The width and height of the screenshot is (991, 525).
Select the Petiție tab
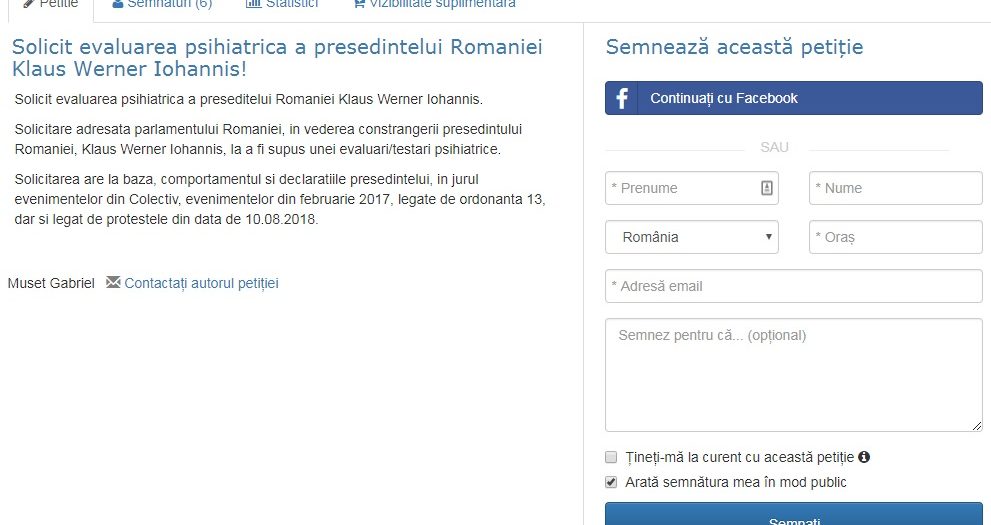tap(50, 5)
